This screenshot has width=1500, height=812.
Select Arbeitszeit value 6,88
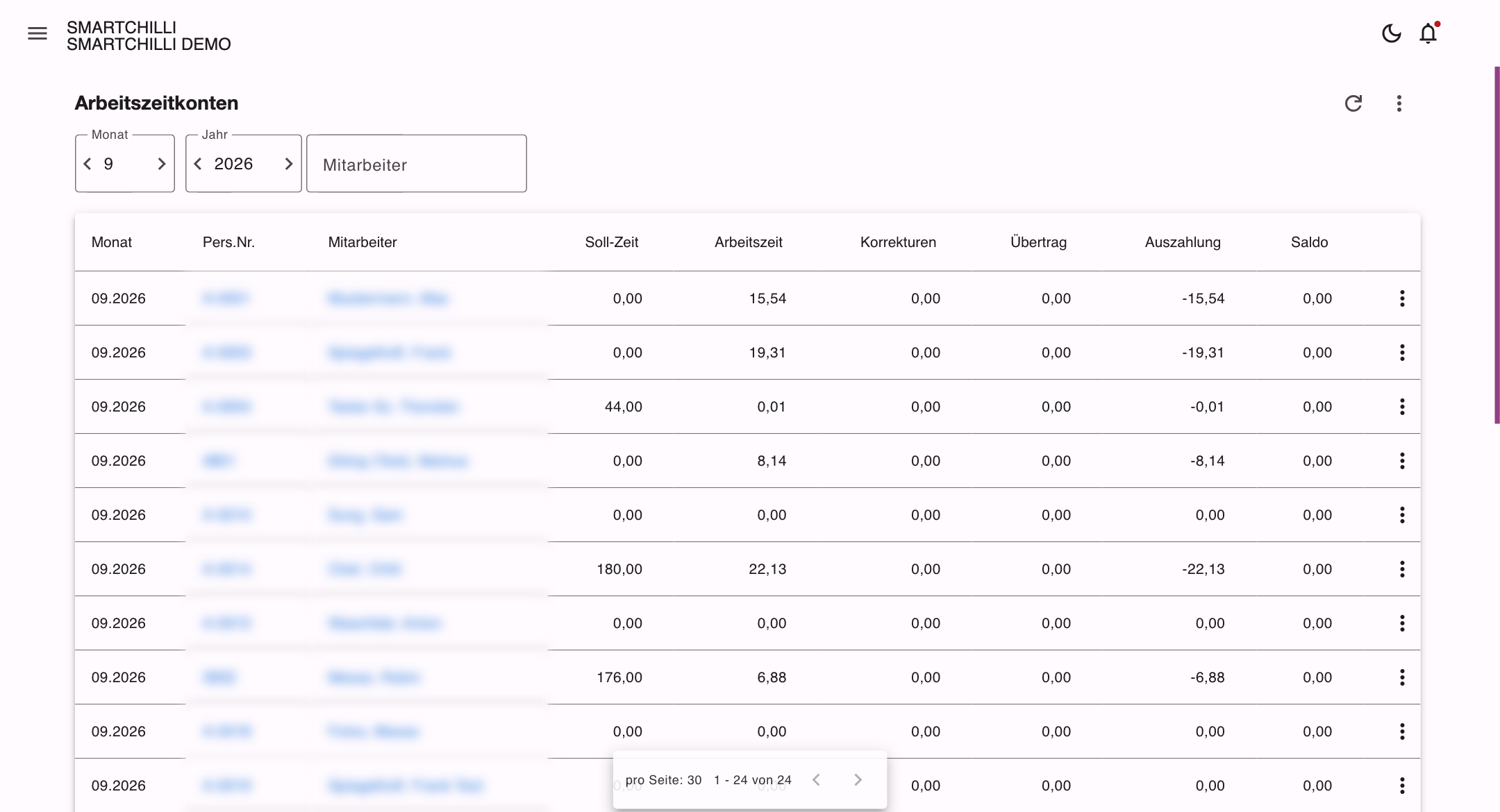(772, 677)
